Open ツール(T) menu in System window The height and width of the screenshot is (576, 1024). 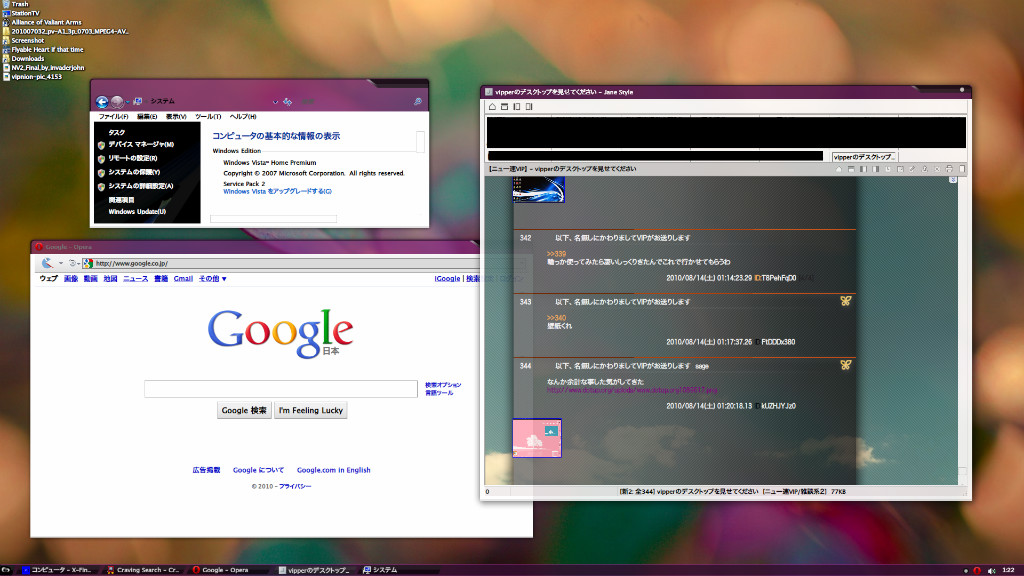(208, 117)
